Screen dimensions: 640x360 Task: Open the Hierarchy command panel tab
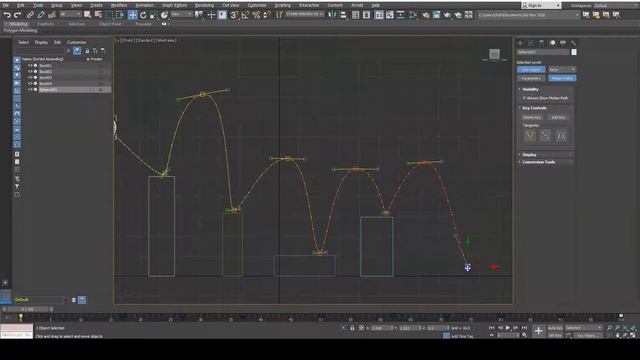click(x=542, y=43)
